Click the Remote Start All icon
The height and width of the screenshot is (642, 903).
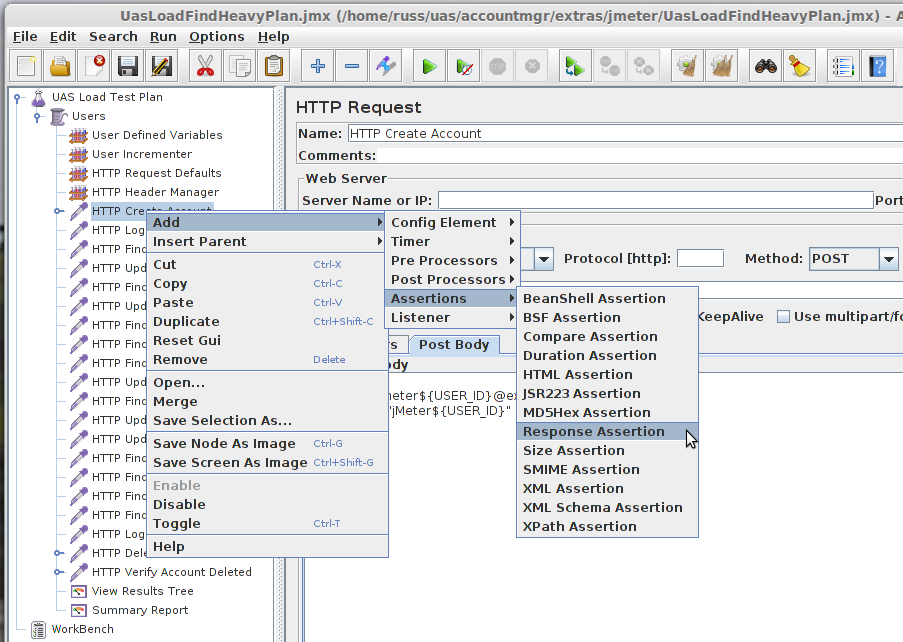tap(575, 66)
